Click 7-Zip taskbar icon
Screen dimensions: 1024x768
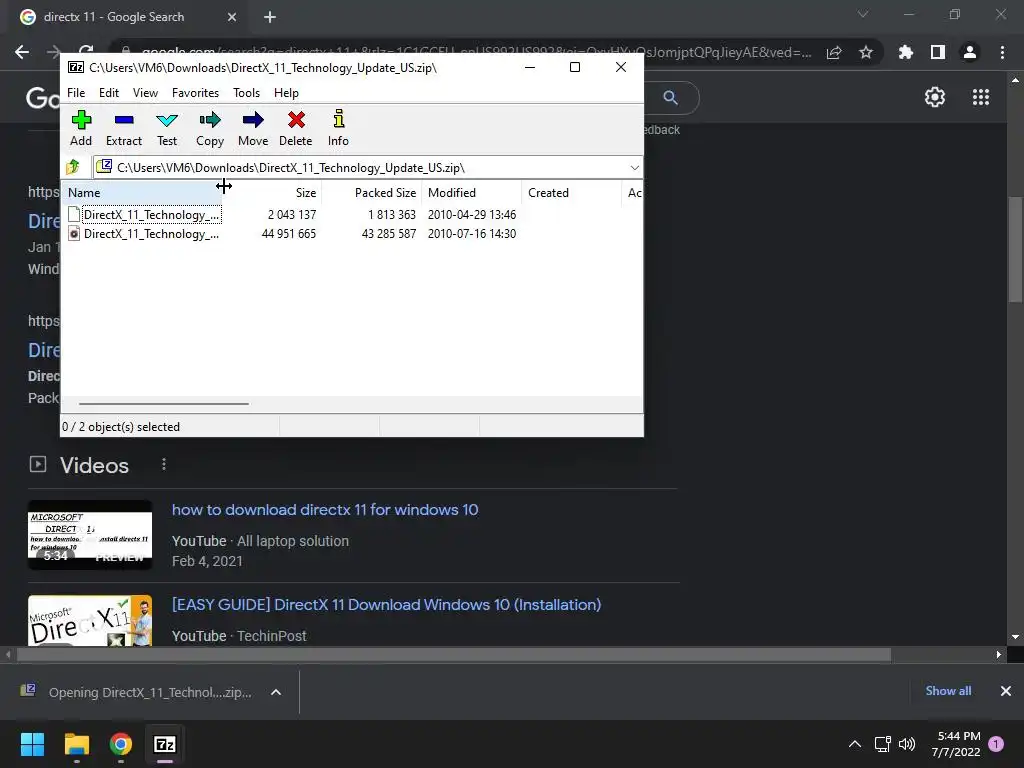click(165, 744)
